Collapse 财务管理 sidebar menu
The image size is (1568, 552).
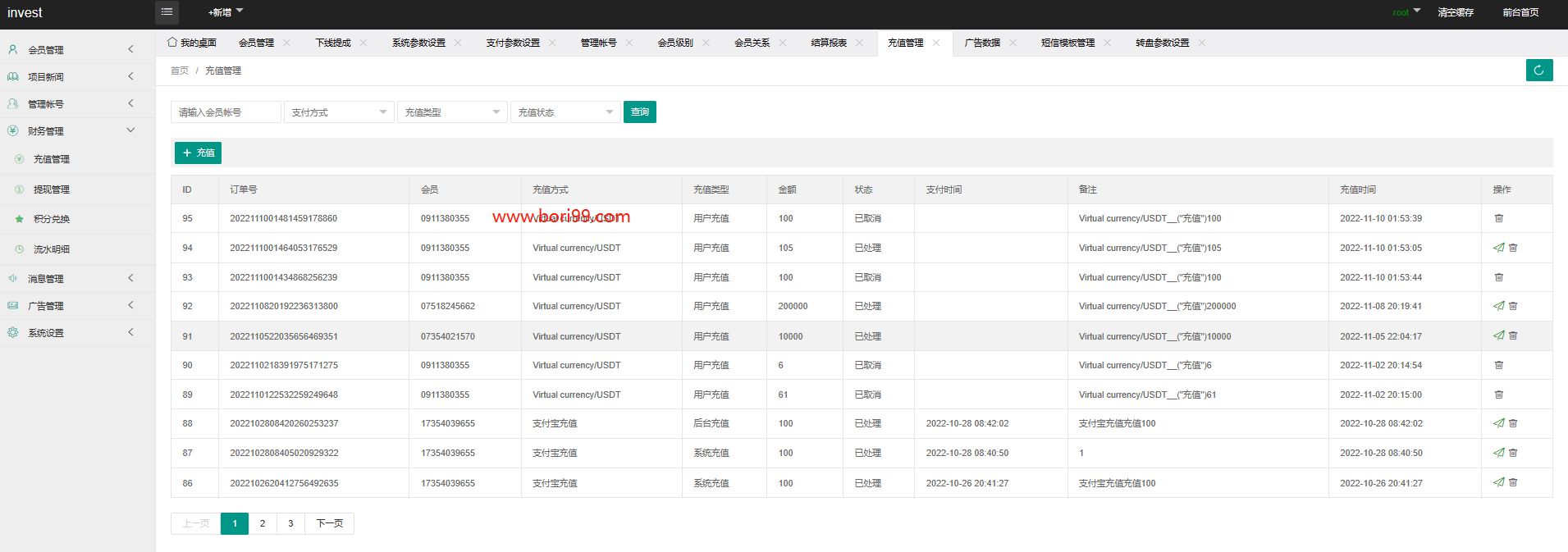(77, 131)
